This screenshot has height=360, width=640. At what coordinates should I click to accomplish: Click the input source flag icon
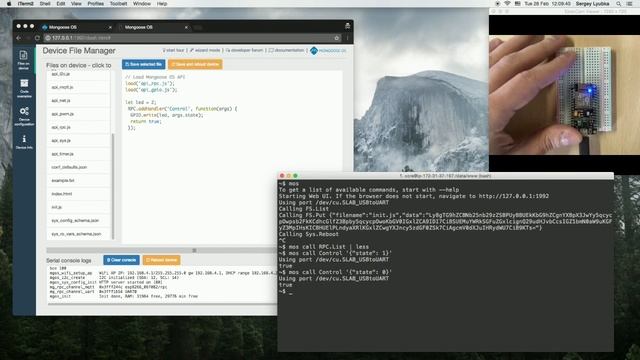click(x=518, y=4)
